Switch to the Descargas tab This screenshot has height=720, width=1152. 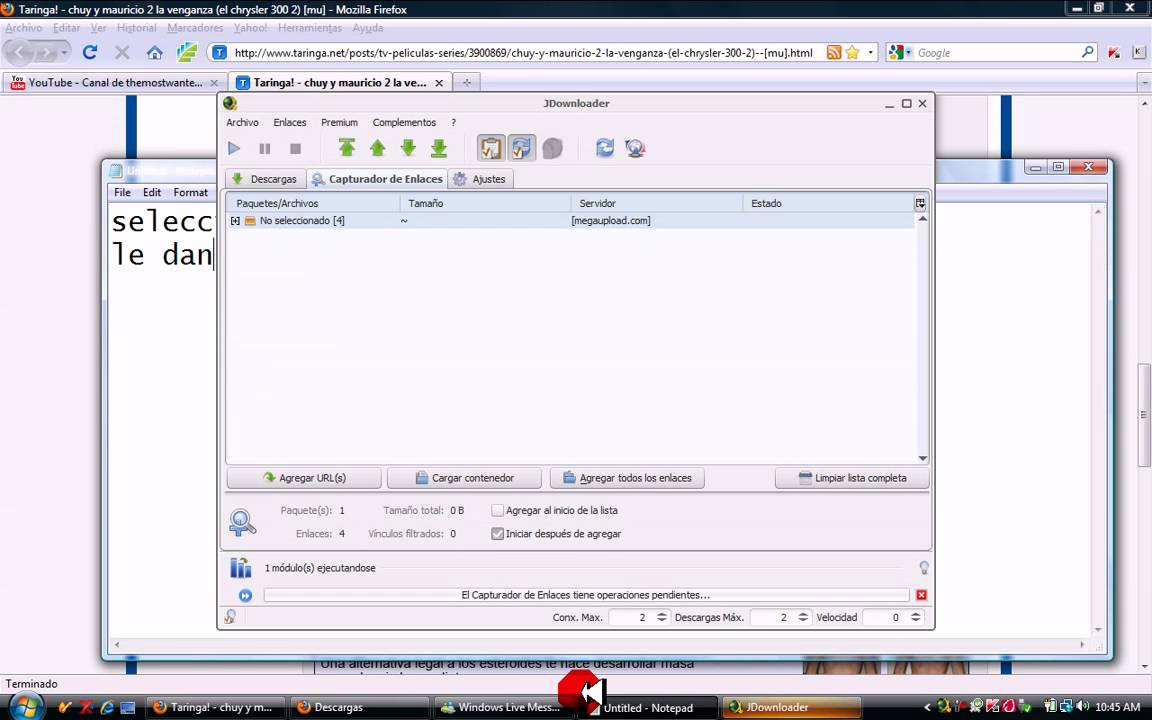point(265,179)
